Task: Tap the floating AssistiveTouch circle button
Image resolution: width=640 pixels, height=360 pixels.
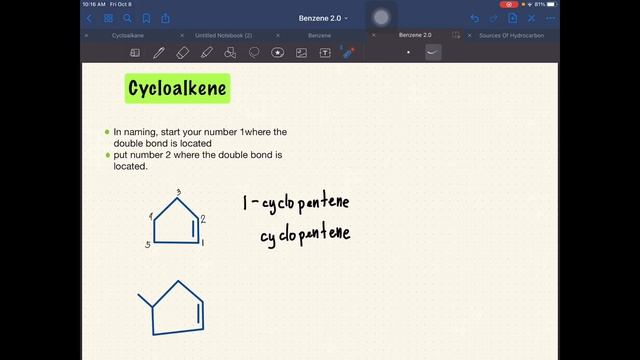Action: (x=381, y=18)
